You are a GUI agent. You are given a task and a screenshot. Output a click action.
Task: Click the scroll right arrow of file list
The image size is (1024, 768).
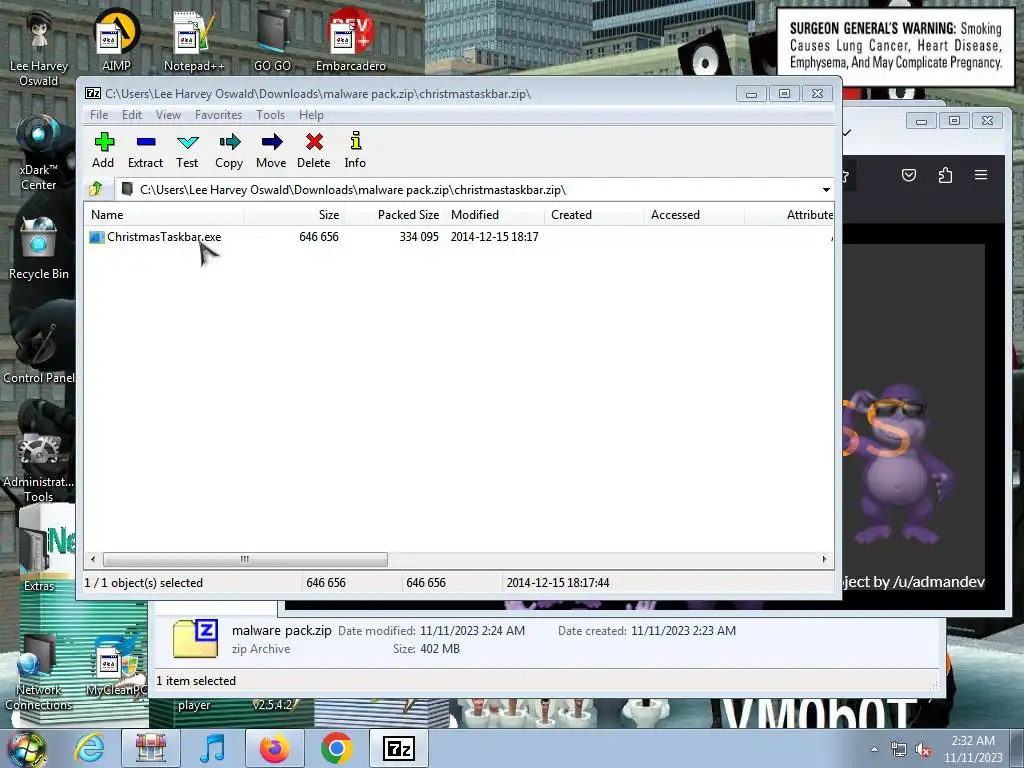pyautogui.click(x=824, y=560)
